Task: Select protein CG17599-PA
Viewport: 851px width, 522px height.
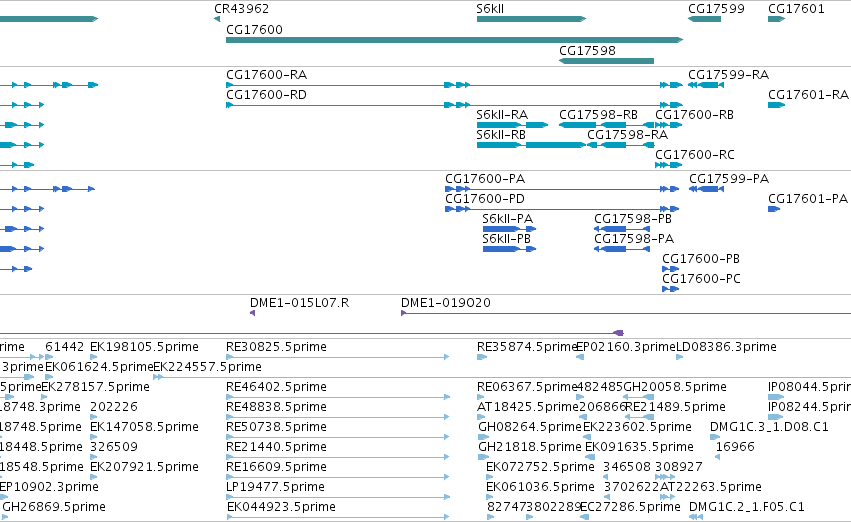Action: pos(706,189)
